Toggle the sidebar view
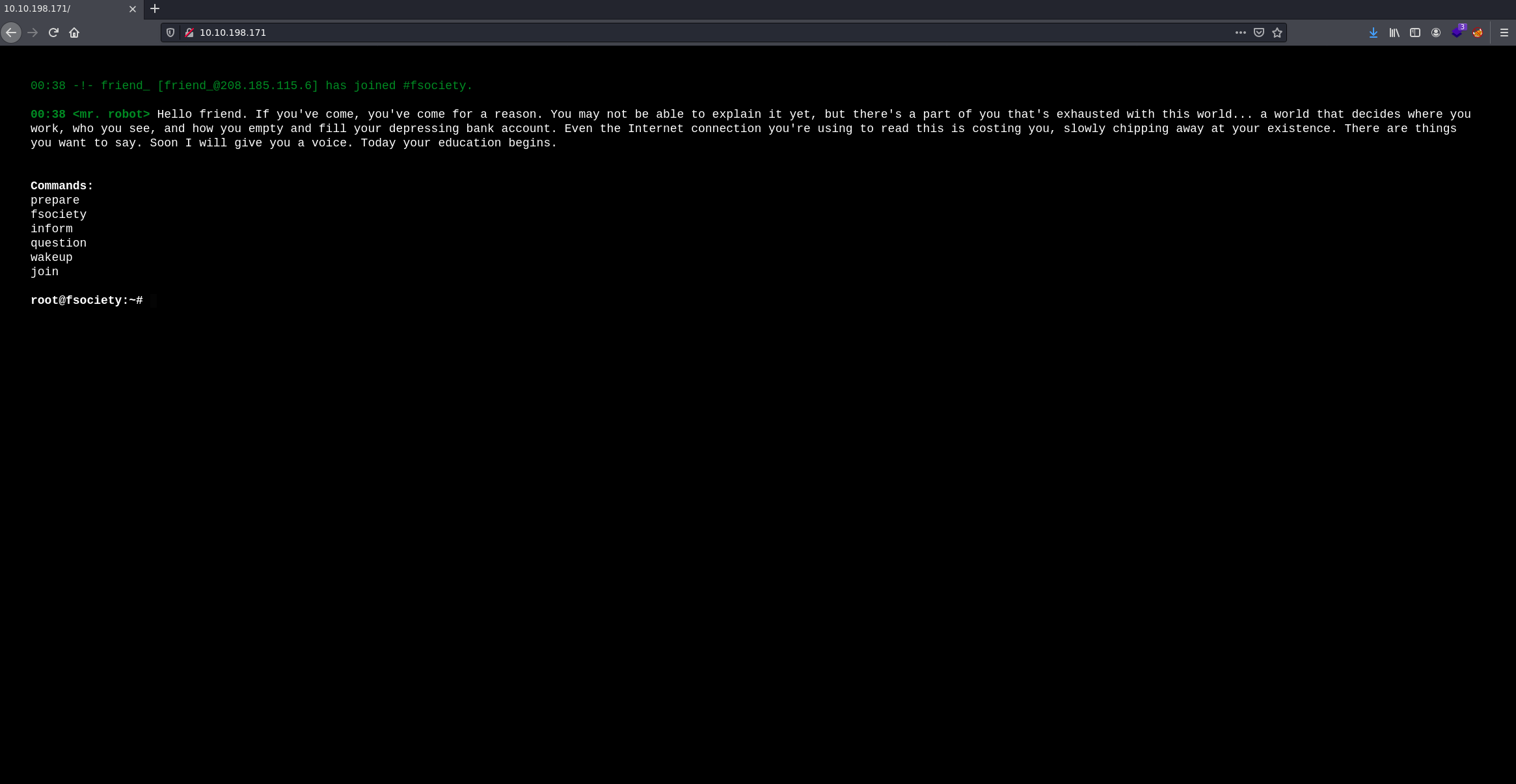The image size is (1516, 784). 1415,33
